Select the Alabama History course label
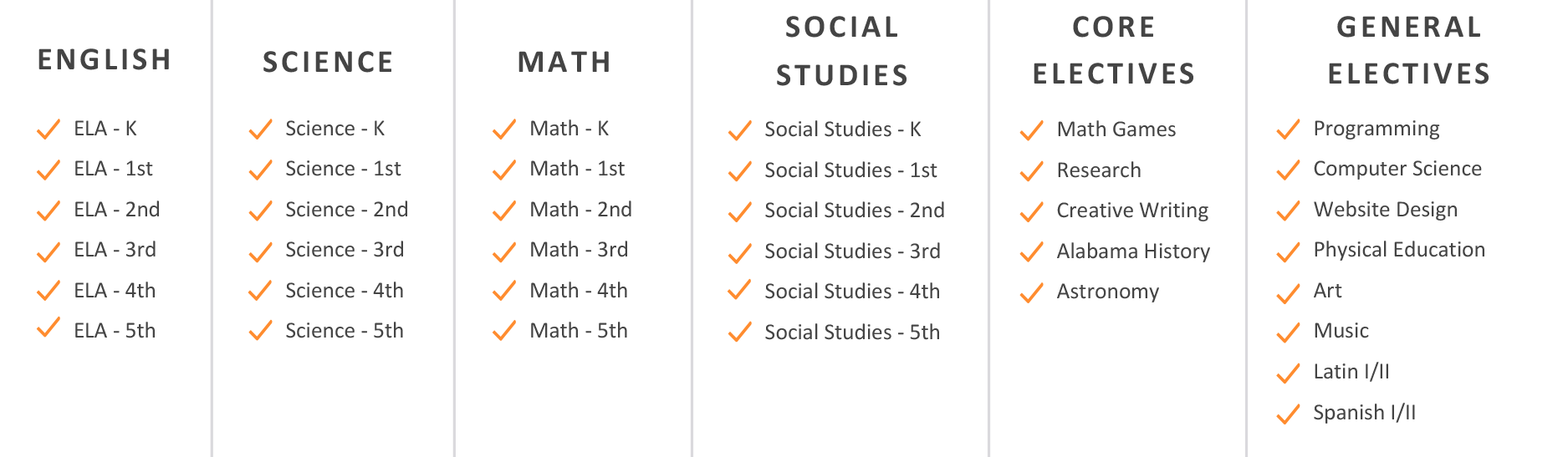This screenshot has width=1568, height=457. (1132, 251)
